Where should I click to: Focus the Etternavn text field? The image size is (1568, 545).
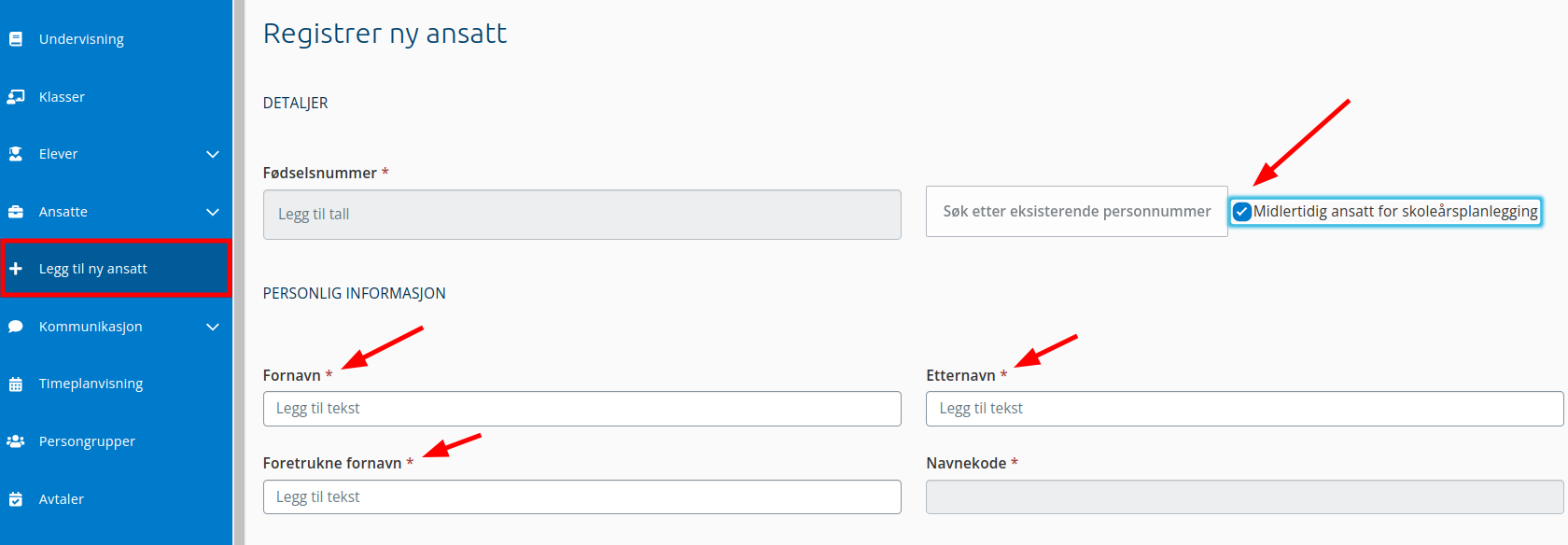pyautogui.click(x=1245, y=409)
